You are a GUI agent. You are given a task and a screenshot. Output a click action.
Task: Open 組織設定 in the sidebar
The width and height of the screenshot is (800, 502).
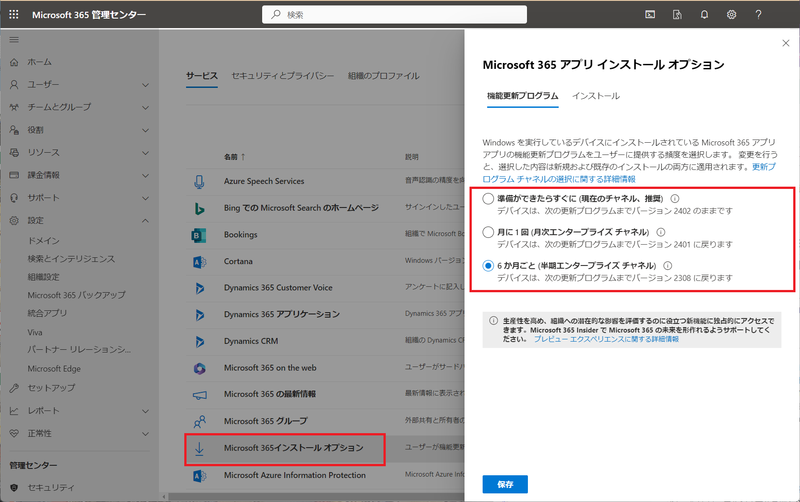click(43, 277)
